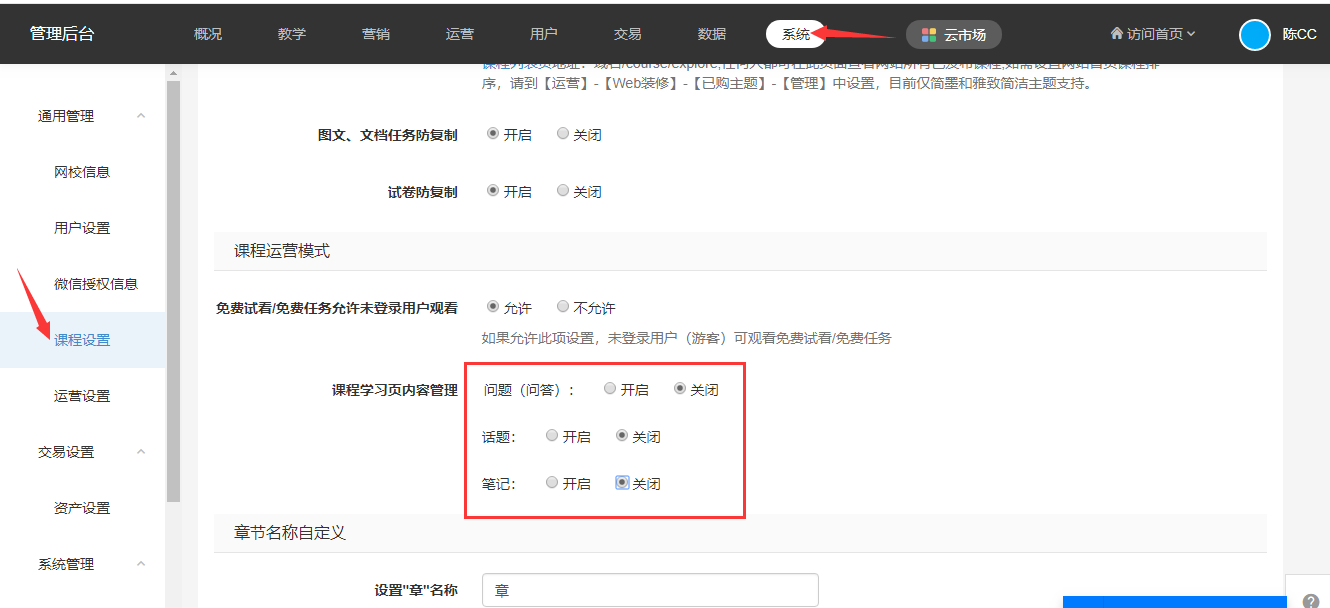The width and height of the screenshot is (1330, 608).
Task: Select 开启 for 笔记 option
Action: [x=552, y=483]
